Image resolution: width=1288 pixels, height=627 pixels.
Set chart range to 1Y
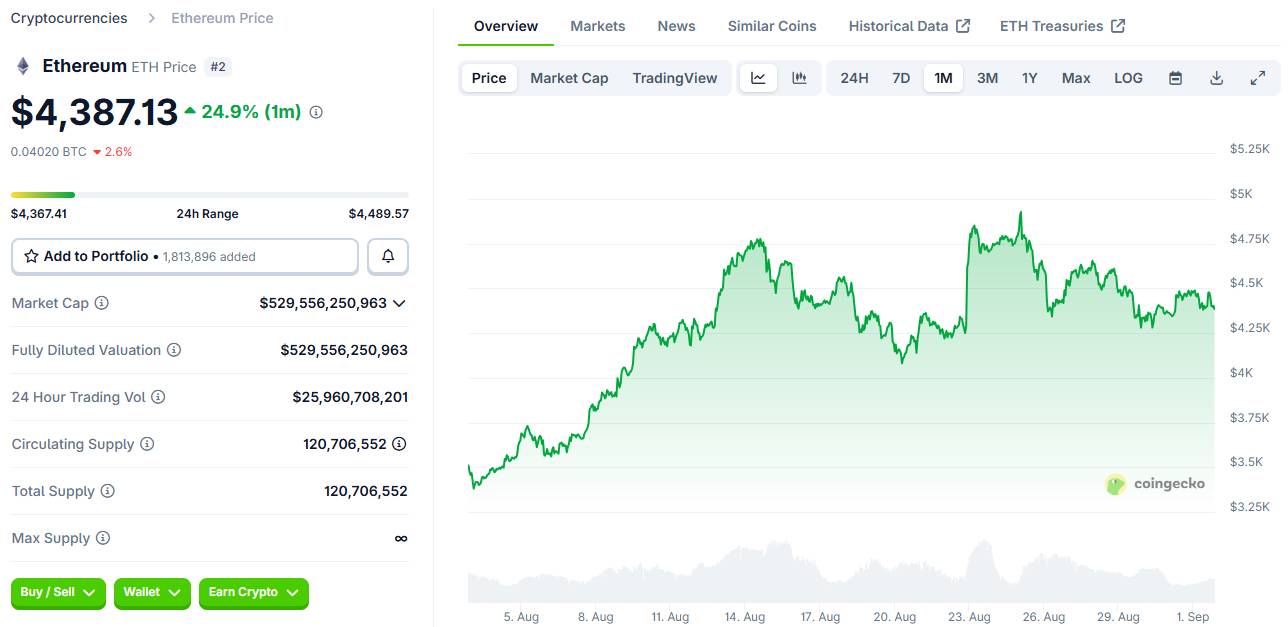click(x=1029, y=78)
